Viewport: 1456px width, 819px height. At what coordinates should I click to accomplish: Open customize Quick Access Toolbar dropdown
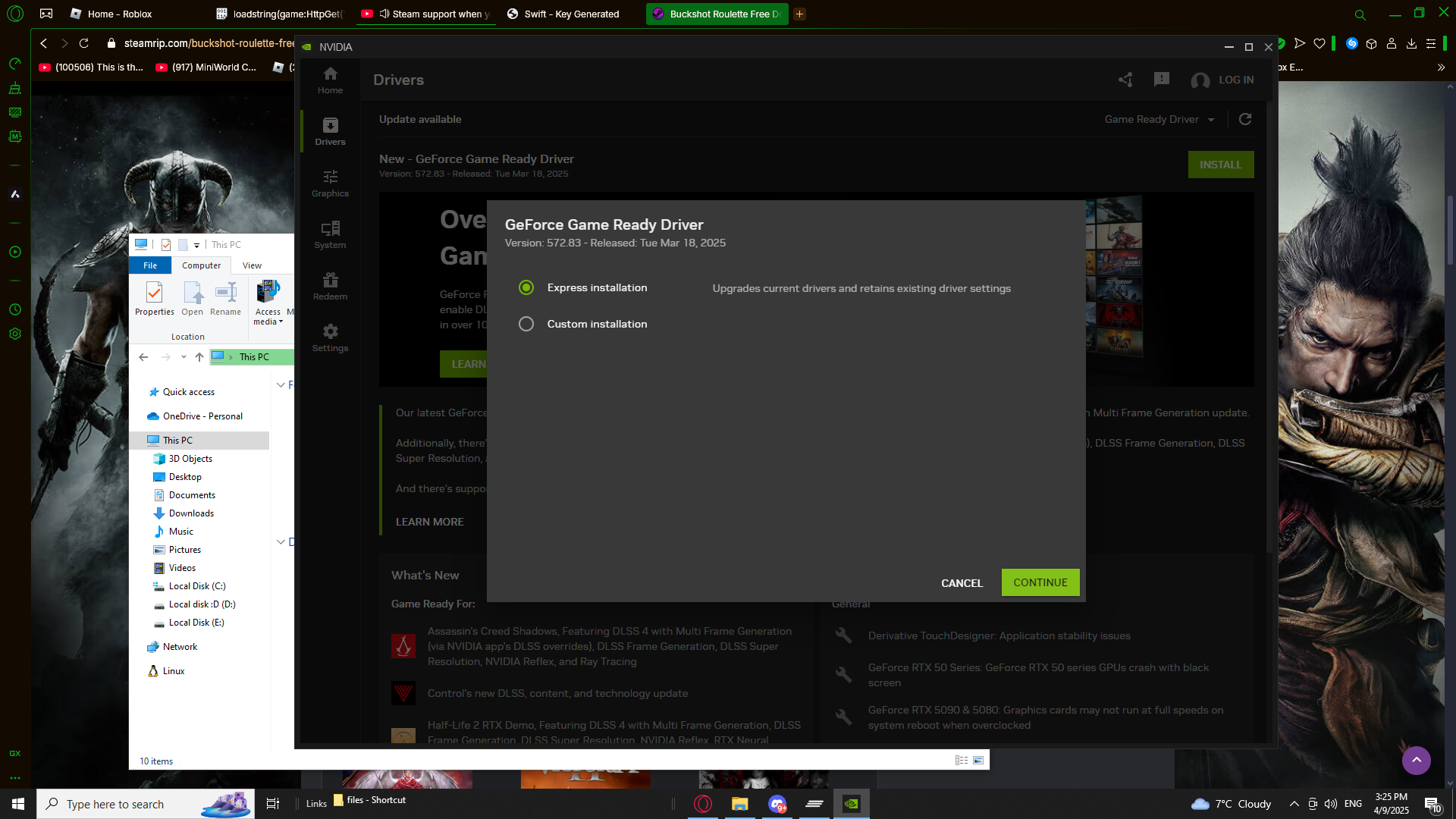pyautogui.click(x=196, y=245)
